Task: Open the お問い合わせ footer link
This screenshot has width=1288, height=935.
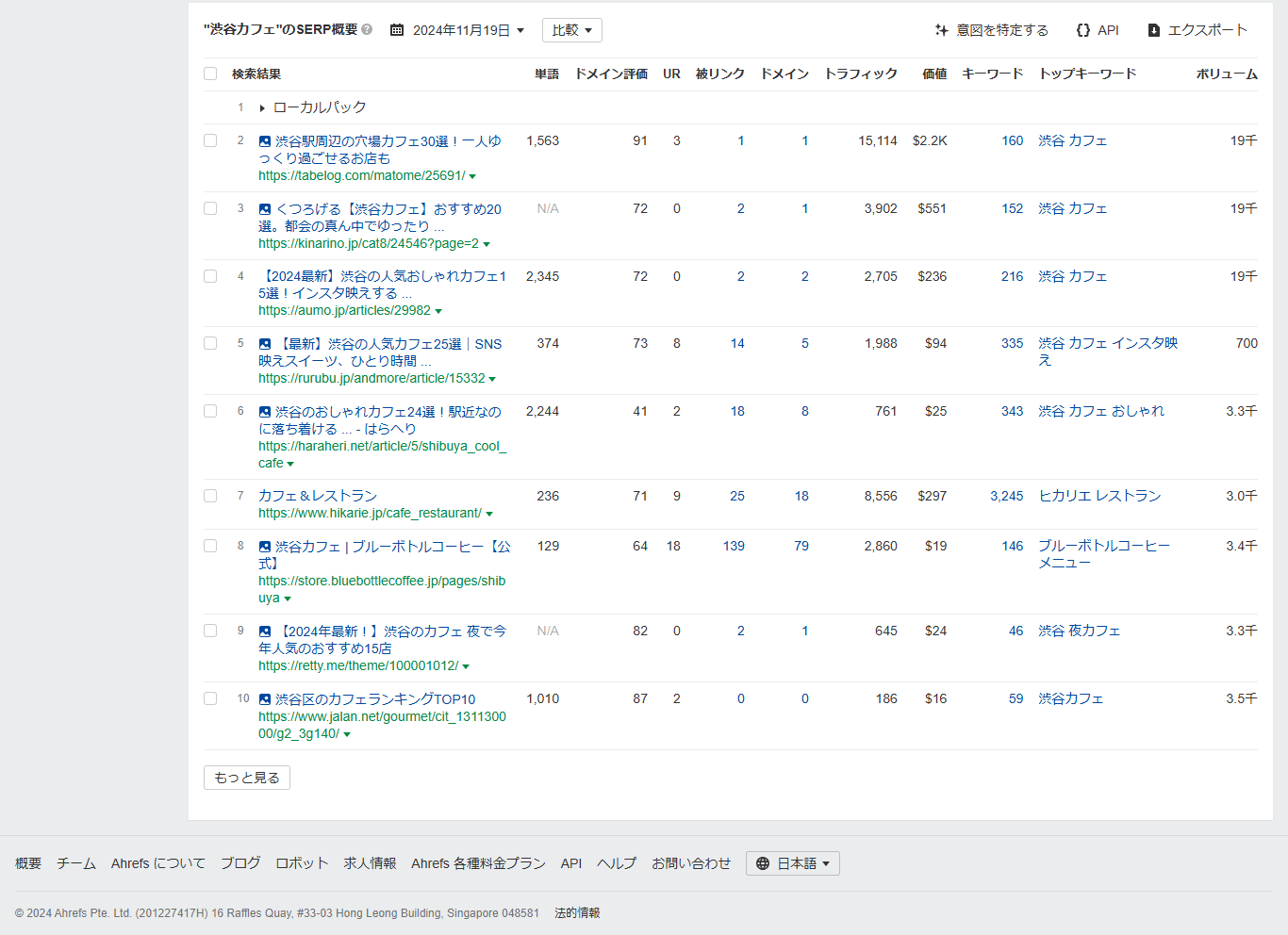Action: pyautogui.click(x=691, y=863)
